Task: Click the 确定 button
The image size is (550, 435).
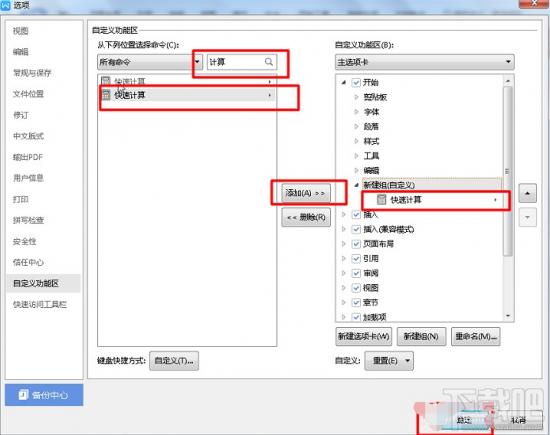Action: click(x=464, y=420)
